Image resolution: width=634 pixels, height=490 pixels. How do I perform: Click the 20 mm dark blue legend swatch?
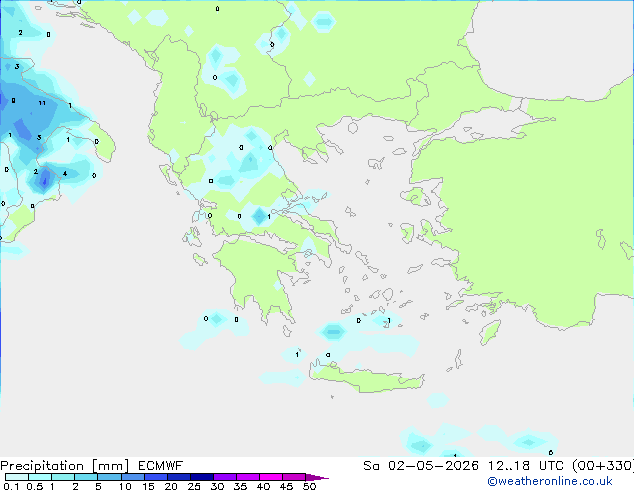[179, 477]
